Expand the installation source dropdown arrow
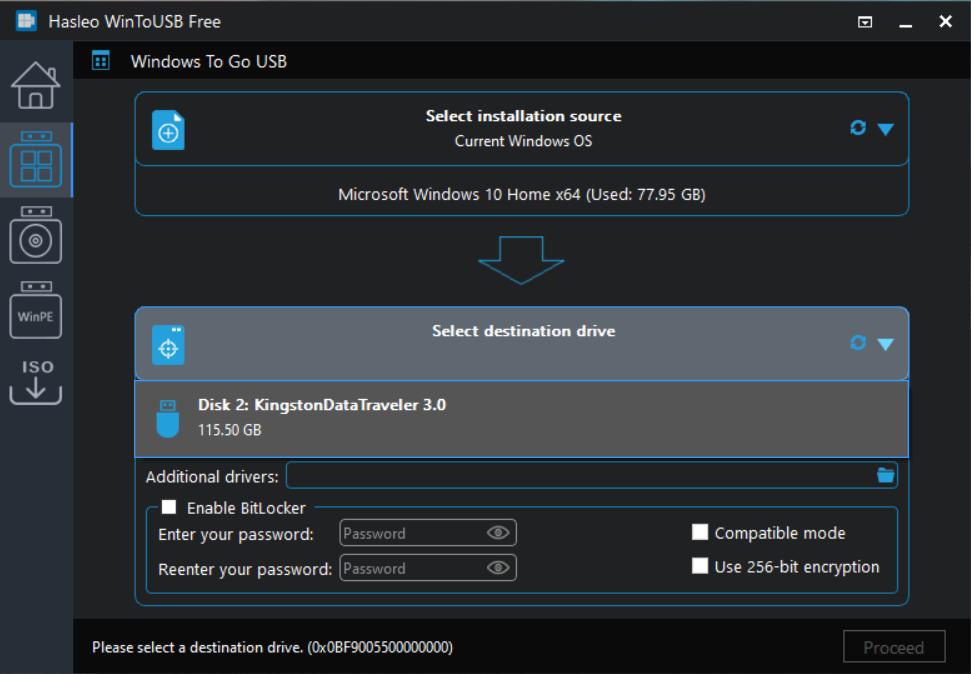The height and width of the screenshot is (674, 971). 885,129
